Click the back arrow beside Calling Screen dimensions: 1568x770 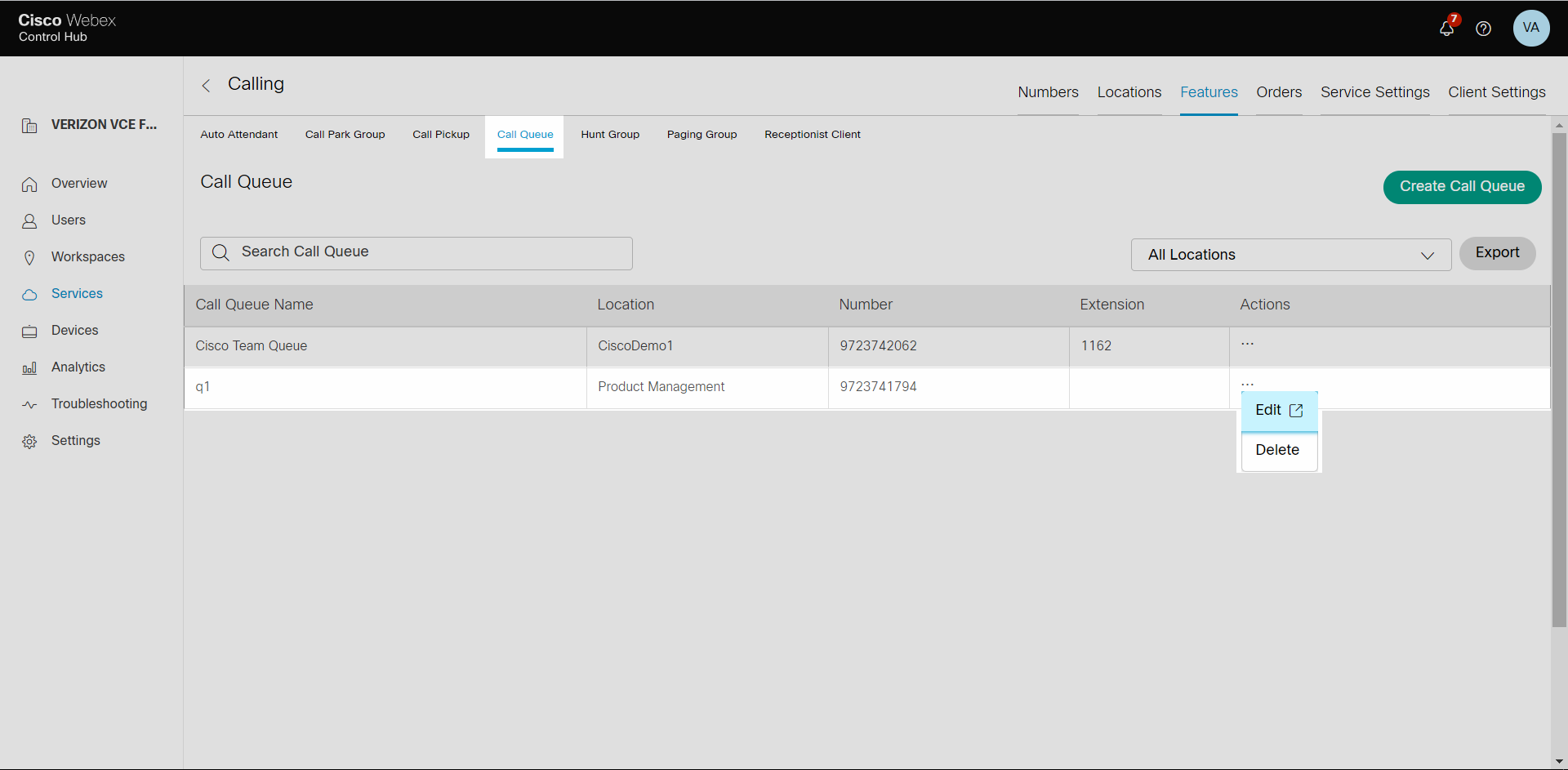[x=206, y=86]
